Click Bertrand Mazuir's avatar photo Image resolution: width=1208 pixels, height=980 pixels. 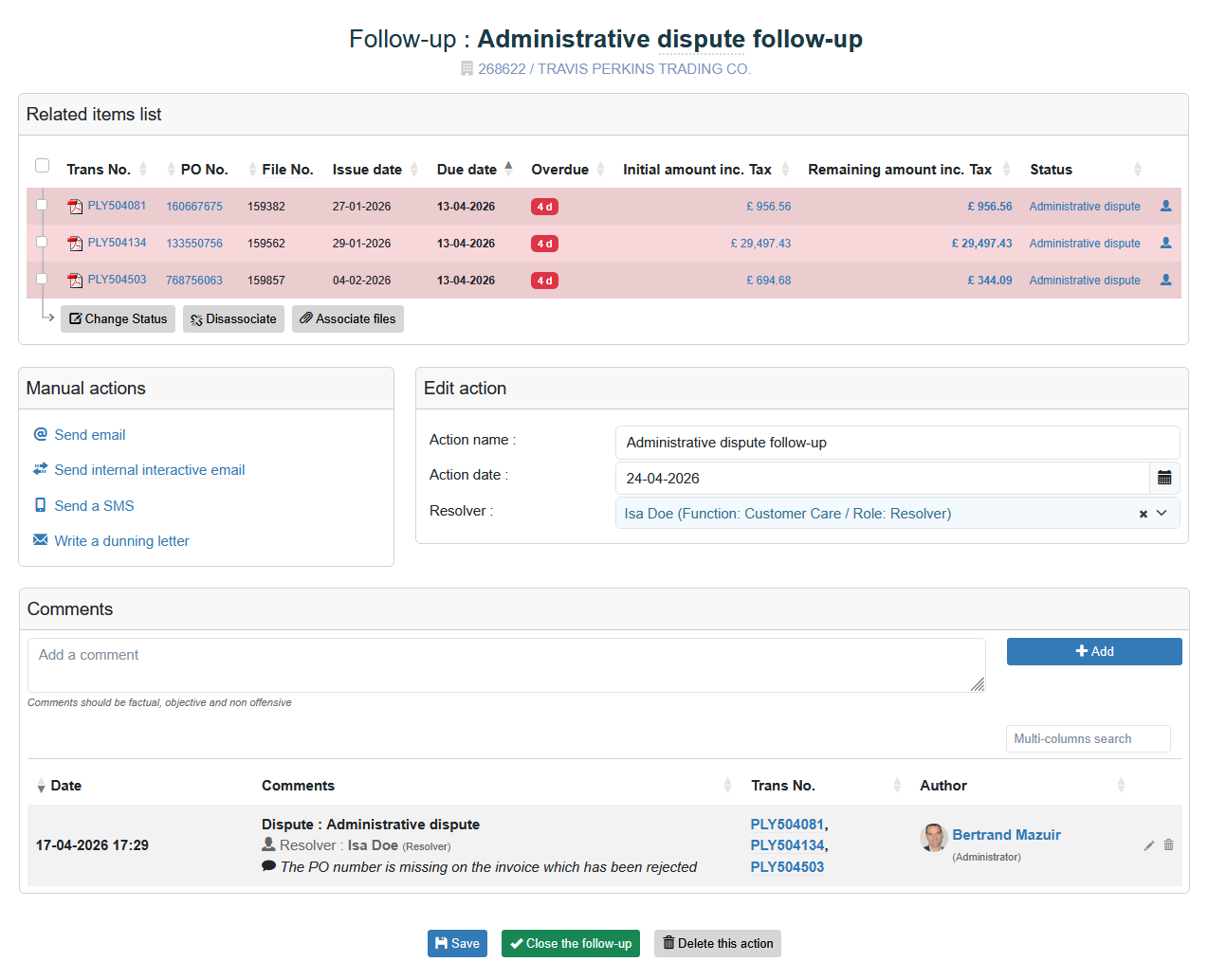pos(933,837)
